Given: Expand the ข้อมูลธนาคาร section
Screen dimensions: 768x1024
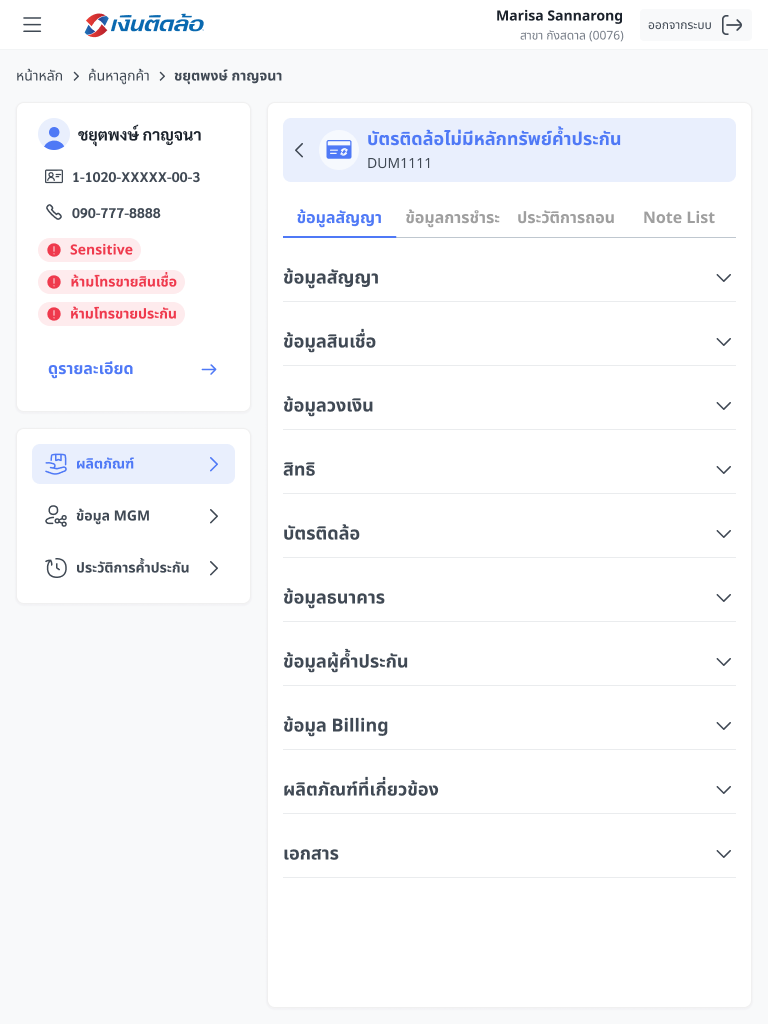Looking at the screenshot, I should [x=724, y=598].
